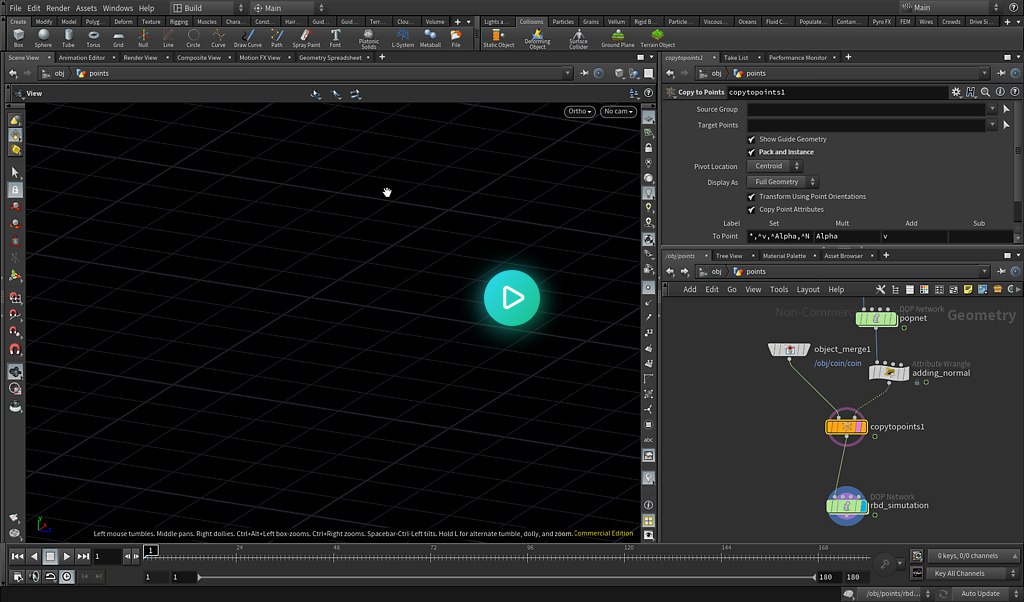Select the Circle shelf tool
Viewport: 1024px width, 602px height.
[193, 38]
